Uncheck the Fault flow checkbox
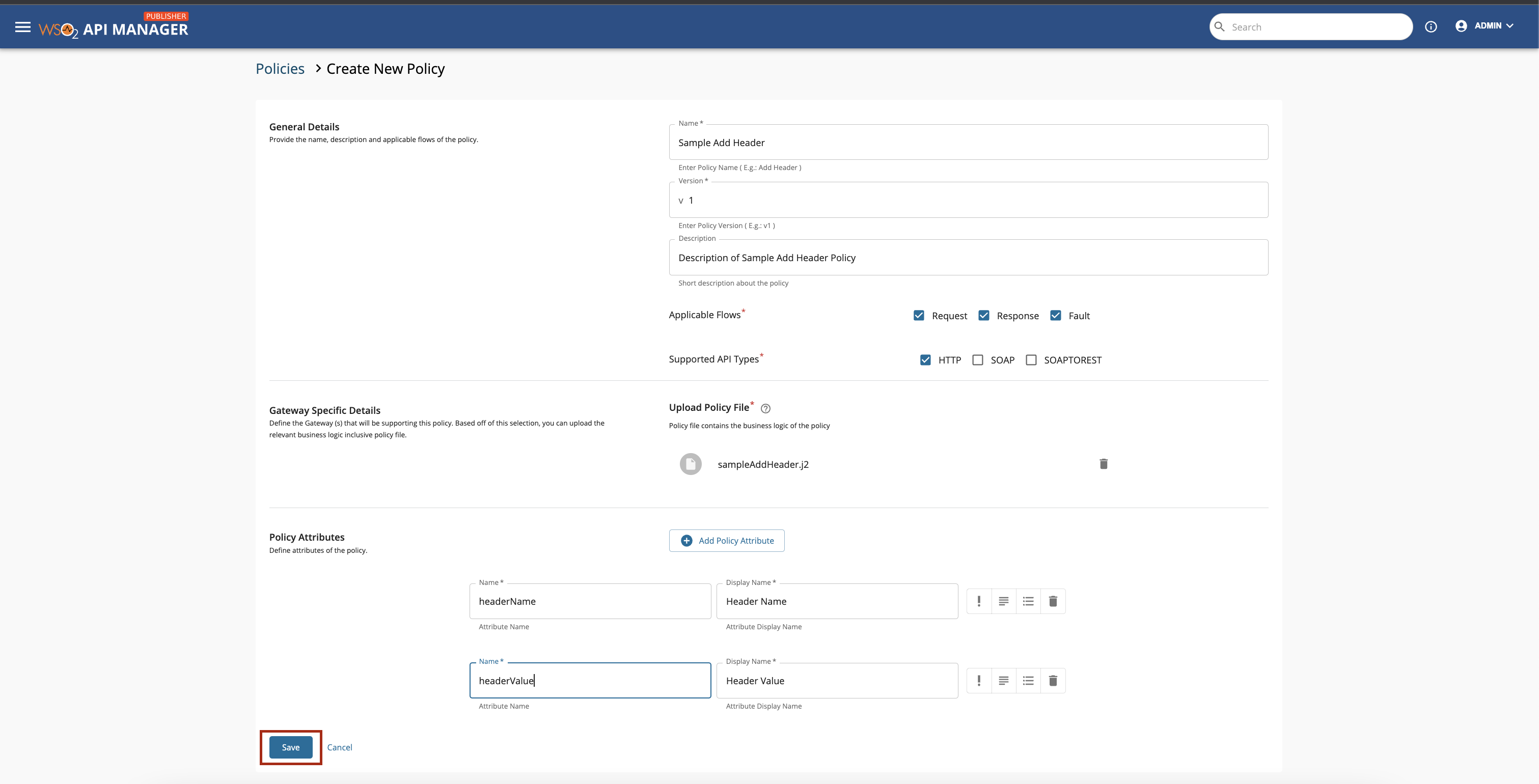The height and width of the screenshot is (784, 1539). tap(1056, 315)
